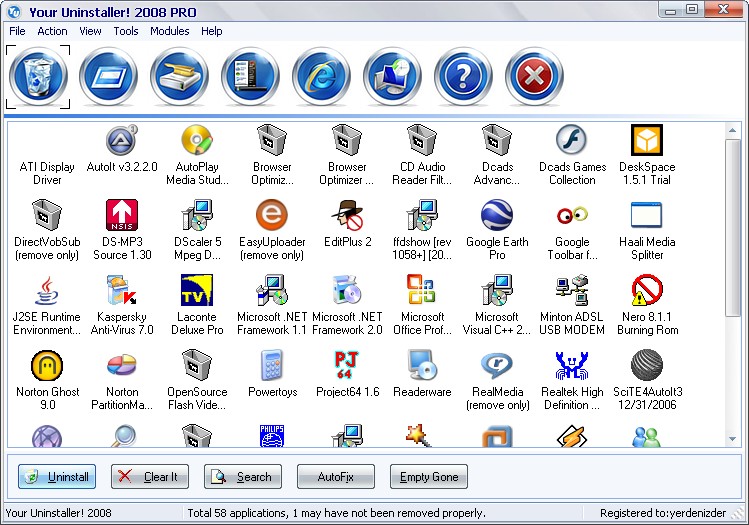Select Norton Ghost 9.0 icon

(47, 365)
